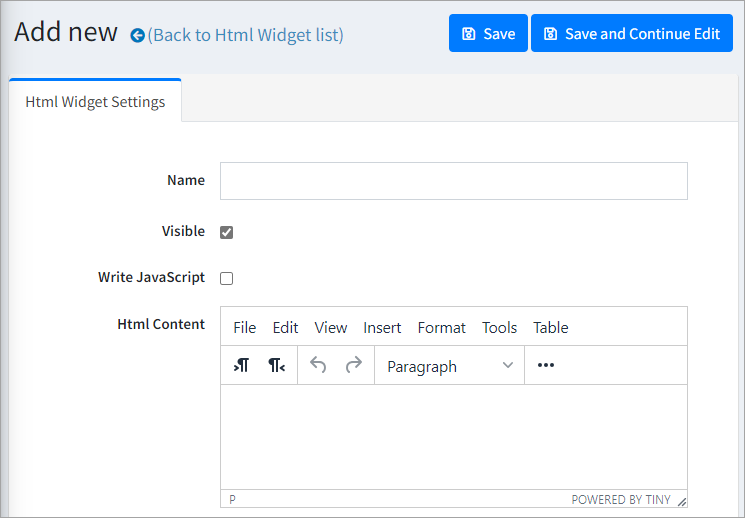Click Save and Continue Edit button
This screenshot has height=518, width=745.
[631, 33]
